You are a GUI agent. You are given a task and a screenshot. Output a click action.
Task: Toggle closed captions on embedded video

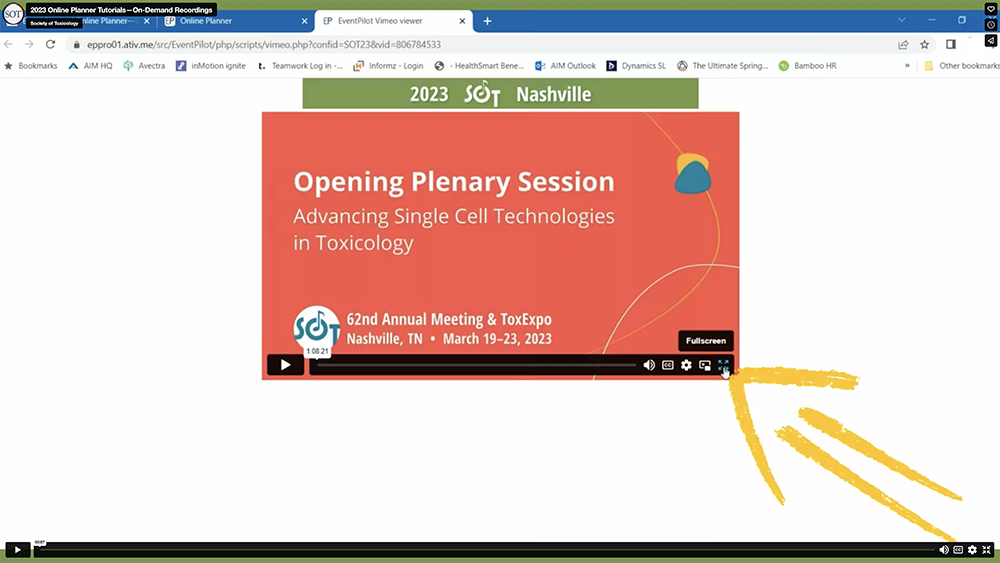pos(667,365)
